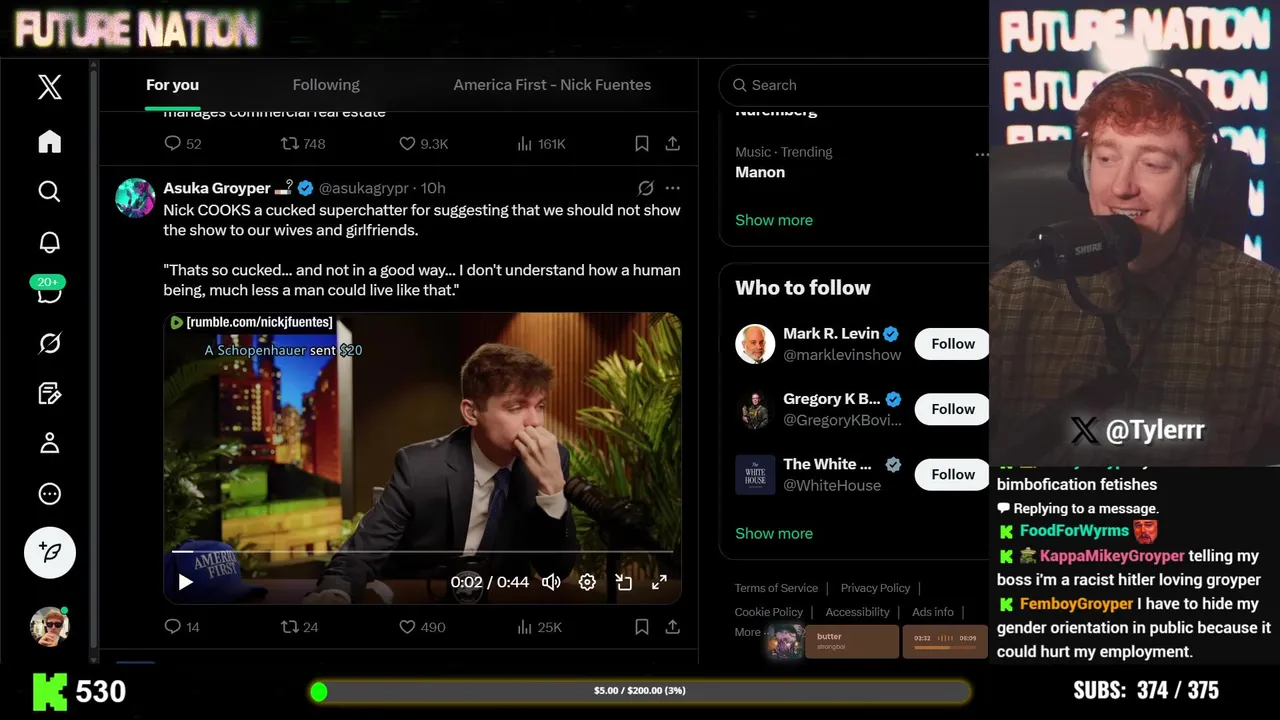This screenshot has height=720, width=1280.
Task: Open Terms of Service link
Action: pyautogui.click(x=776, y=588)
